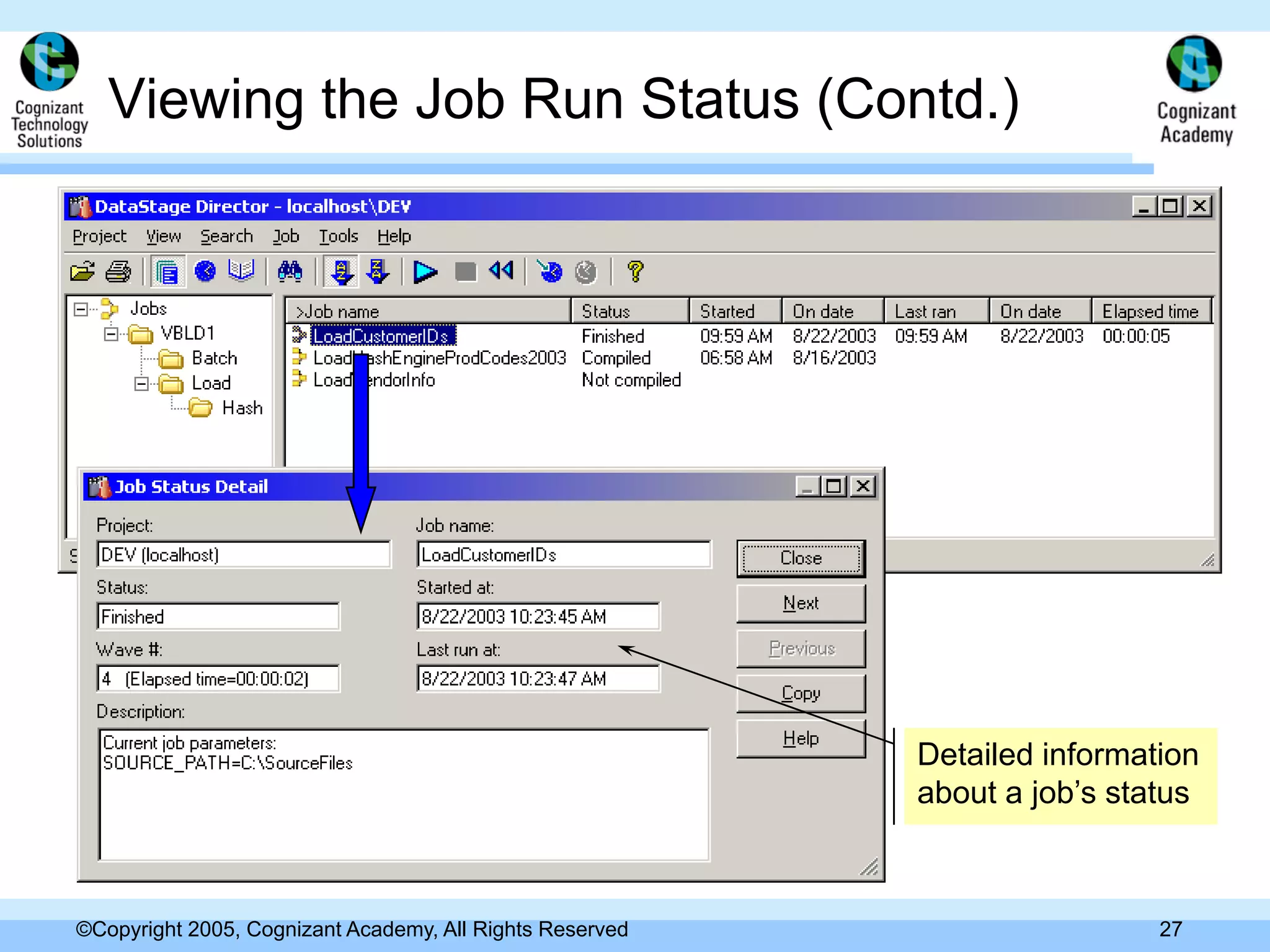Open the Job Log book icon

tap(241, 270)
